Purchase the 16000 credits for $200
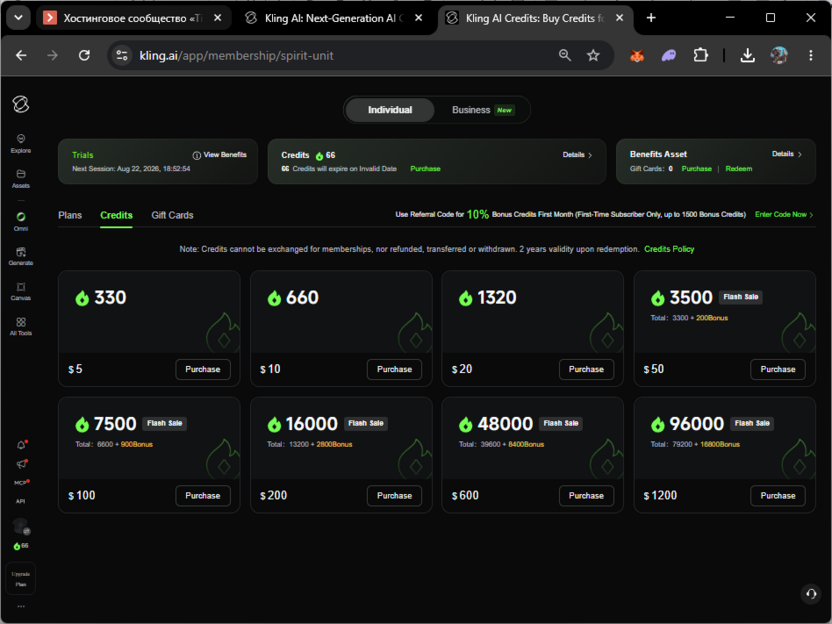 tap(394, 496)
